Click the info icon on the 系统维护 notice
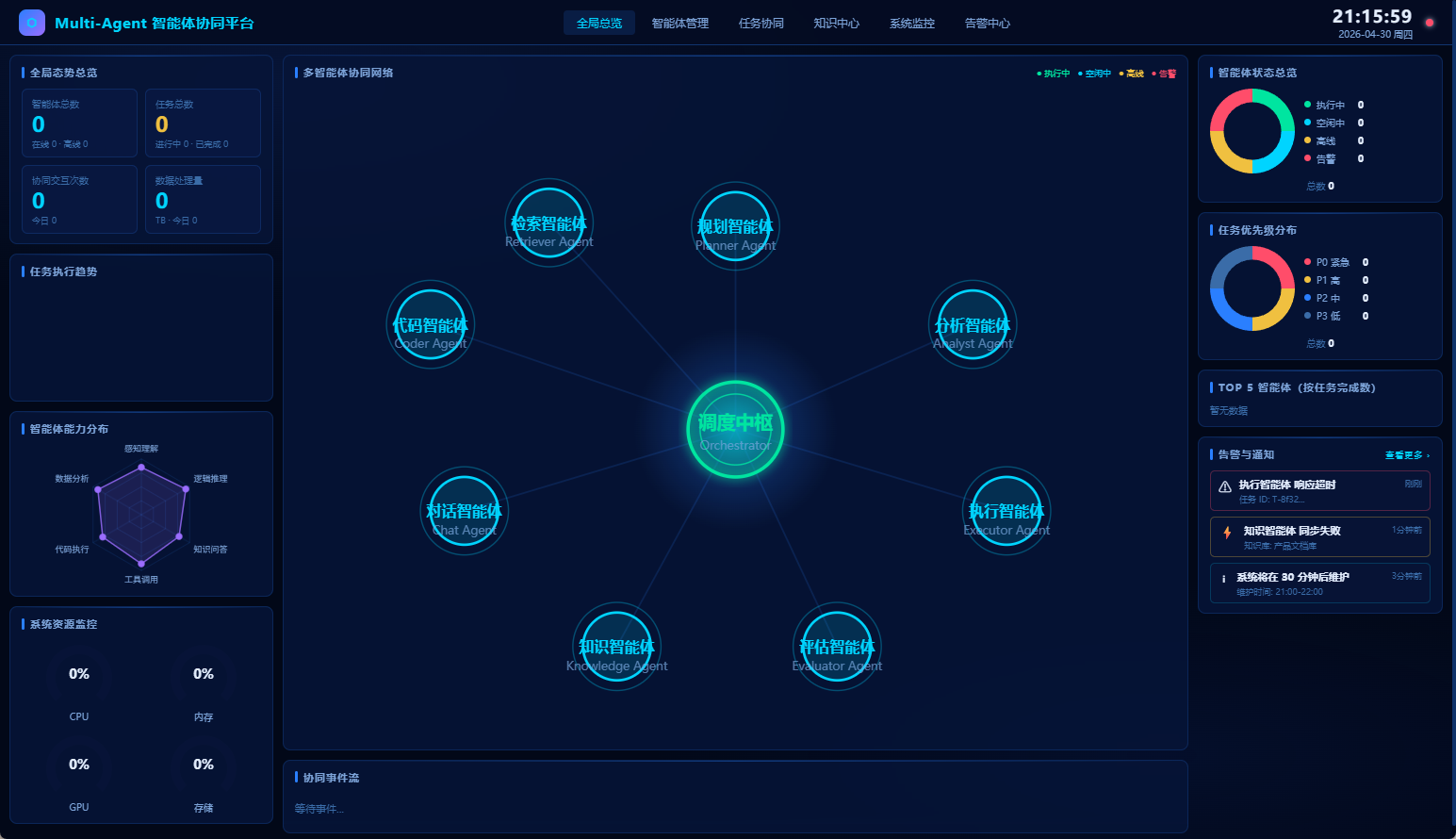 [x=1224, y=579]
